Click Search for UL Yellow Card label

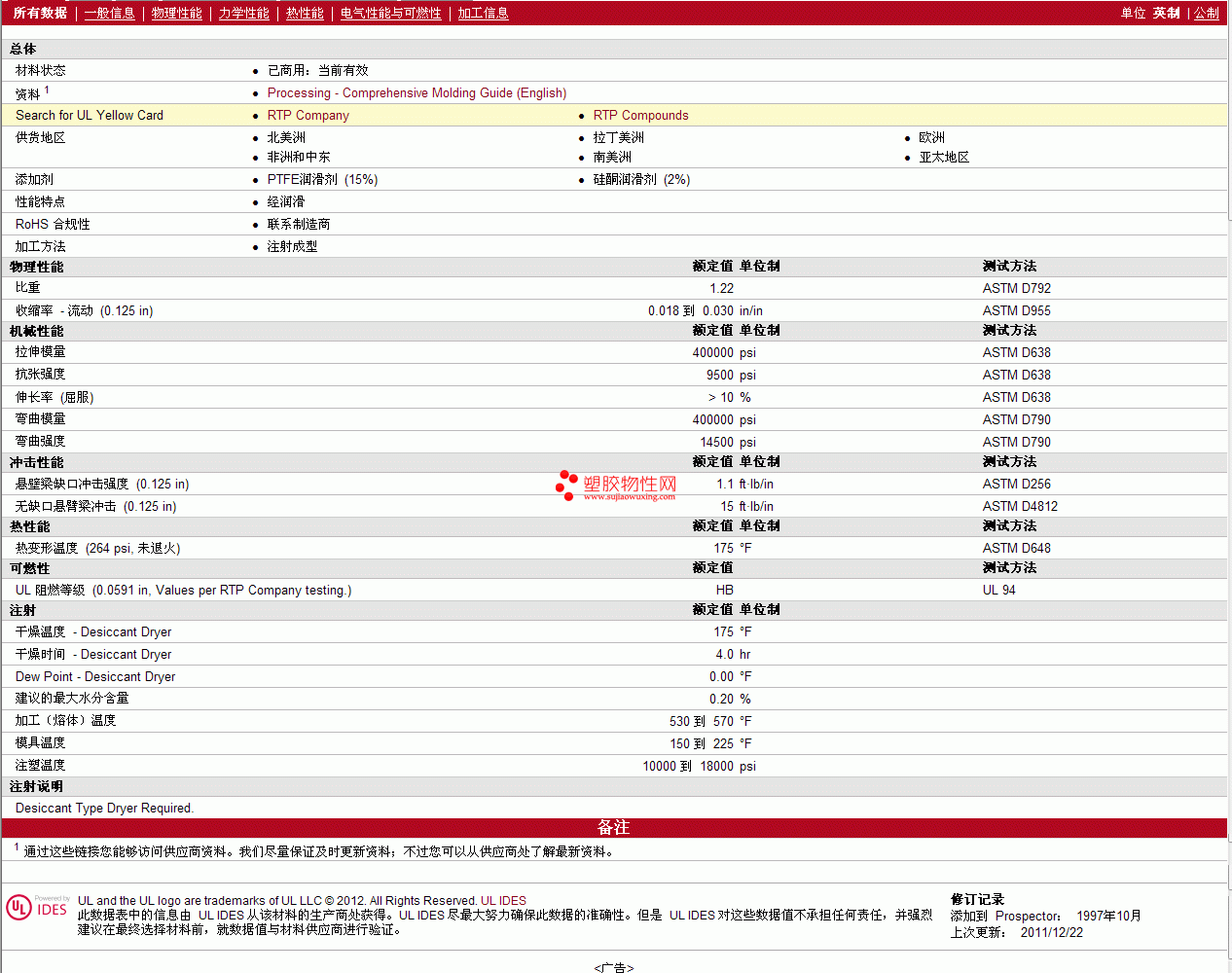point(90,115)
